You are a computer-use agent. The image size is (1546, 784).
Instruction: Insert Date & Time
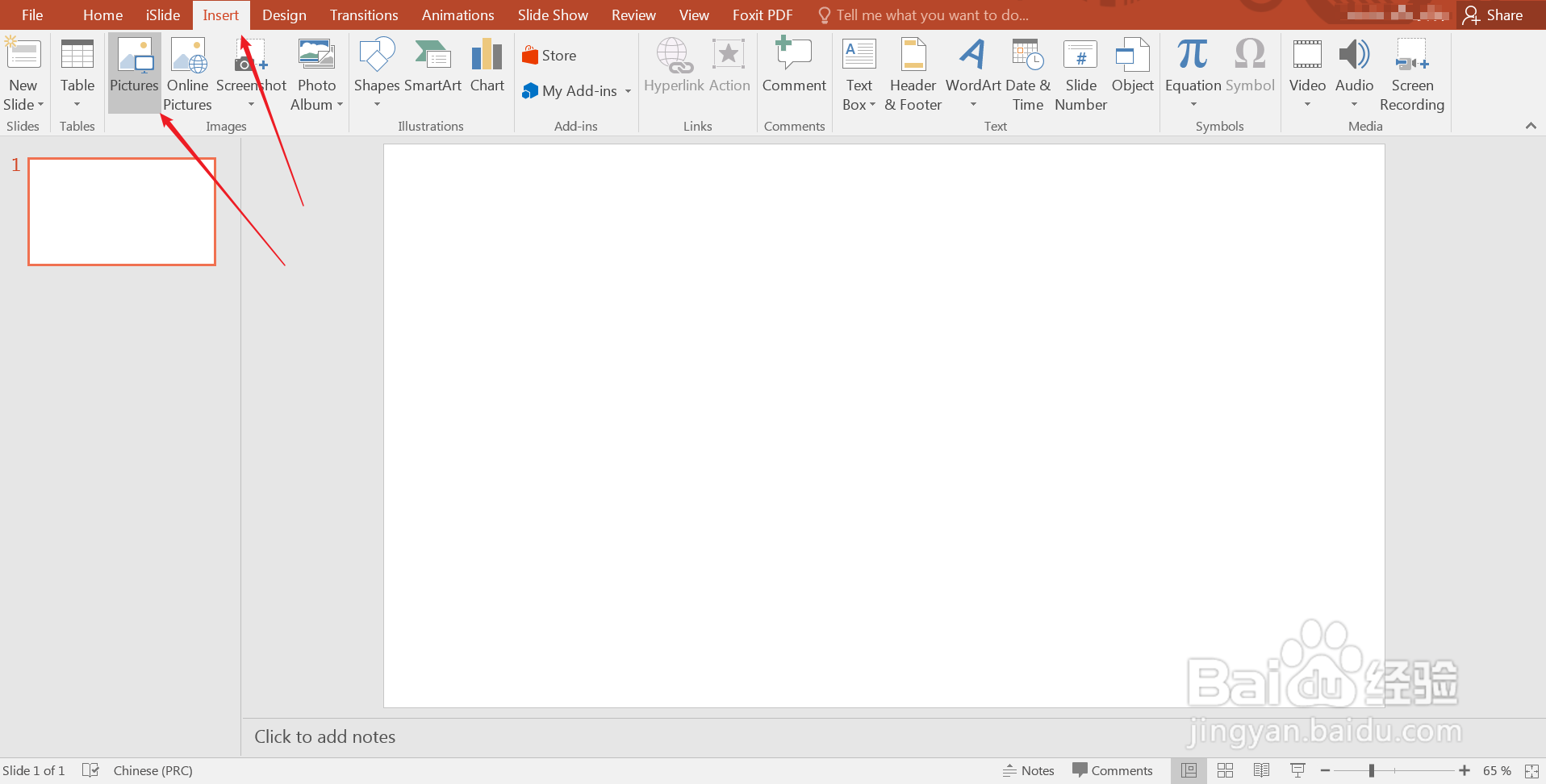(x=1028, y=74)
